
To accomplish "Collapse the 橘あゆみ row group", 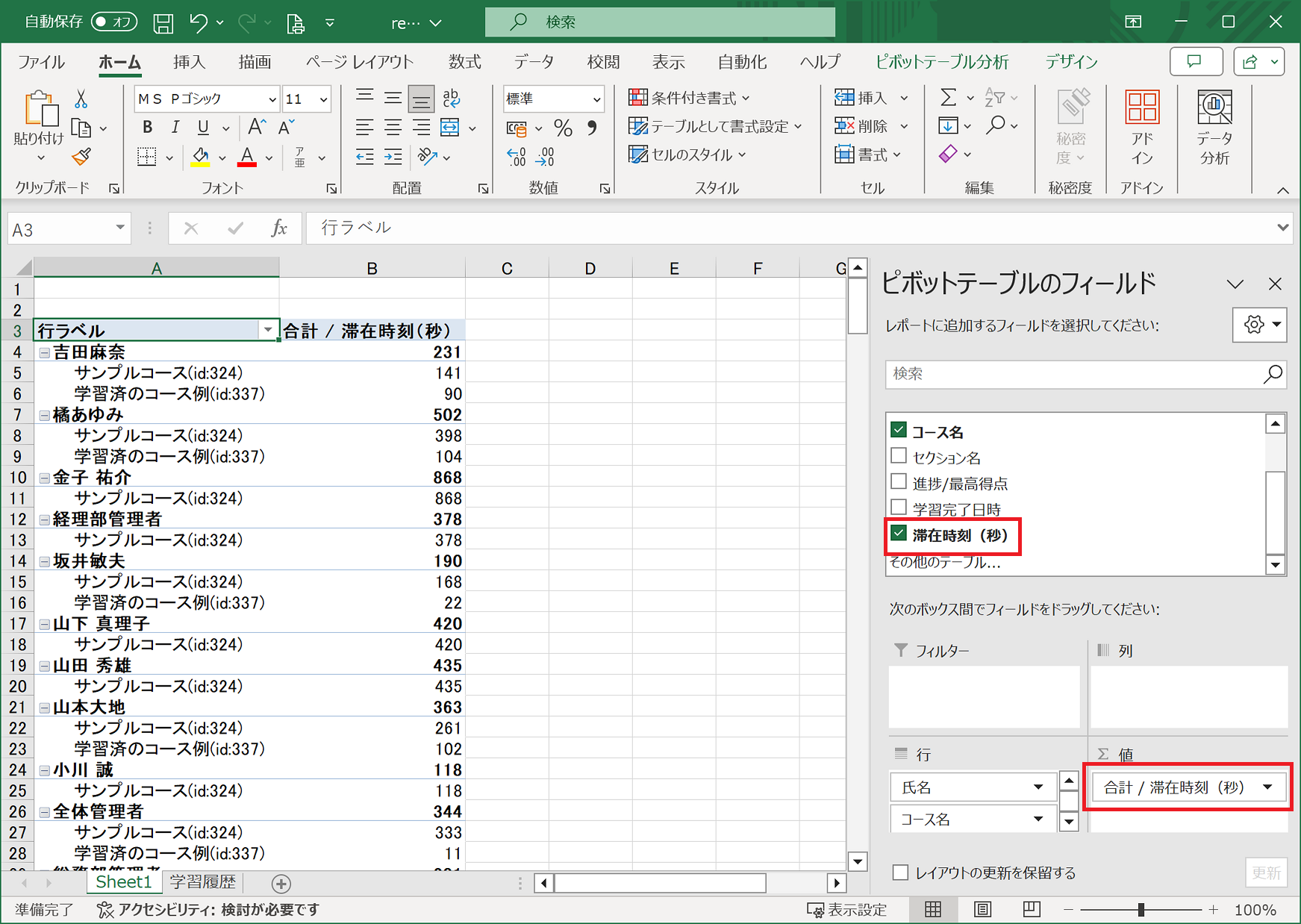I will [x=45, y=415].
